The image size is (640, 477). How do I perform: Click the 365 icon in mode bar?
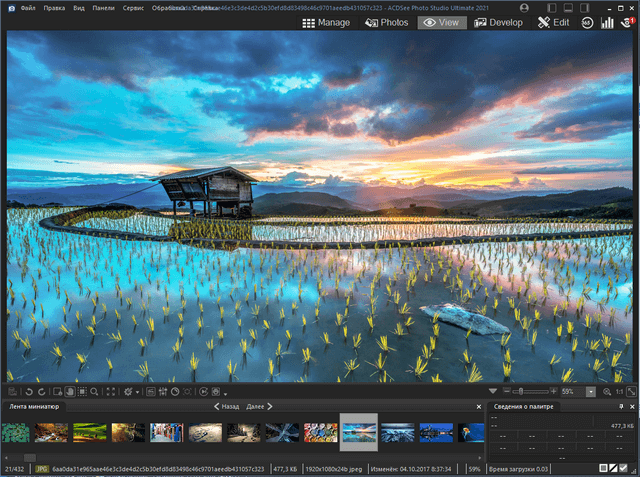coord(588,22)
